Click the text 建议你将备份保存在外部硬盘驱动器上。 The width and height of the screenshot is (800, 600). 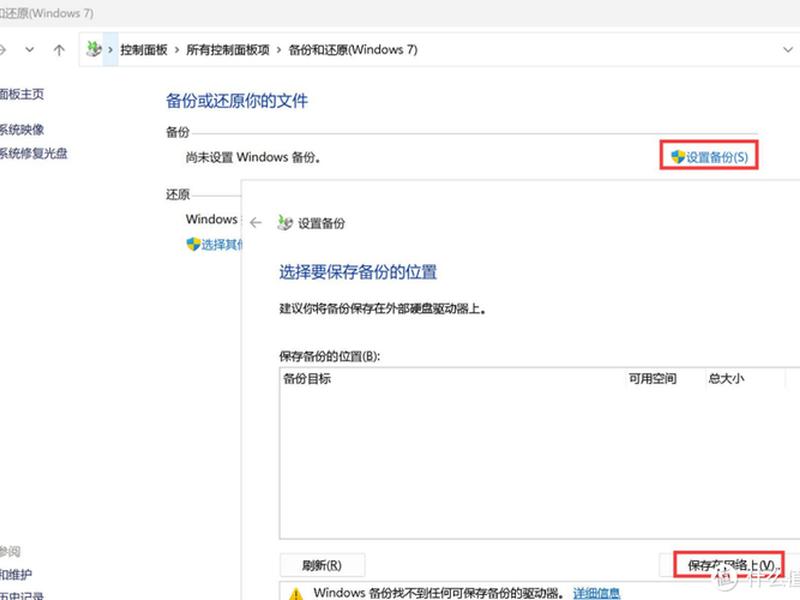point(383,309)
